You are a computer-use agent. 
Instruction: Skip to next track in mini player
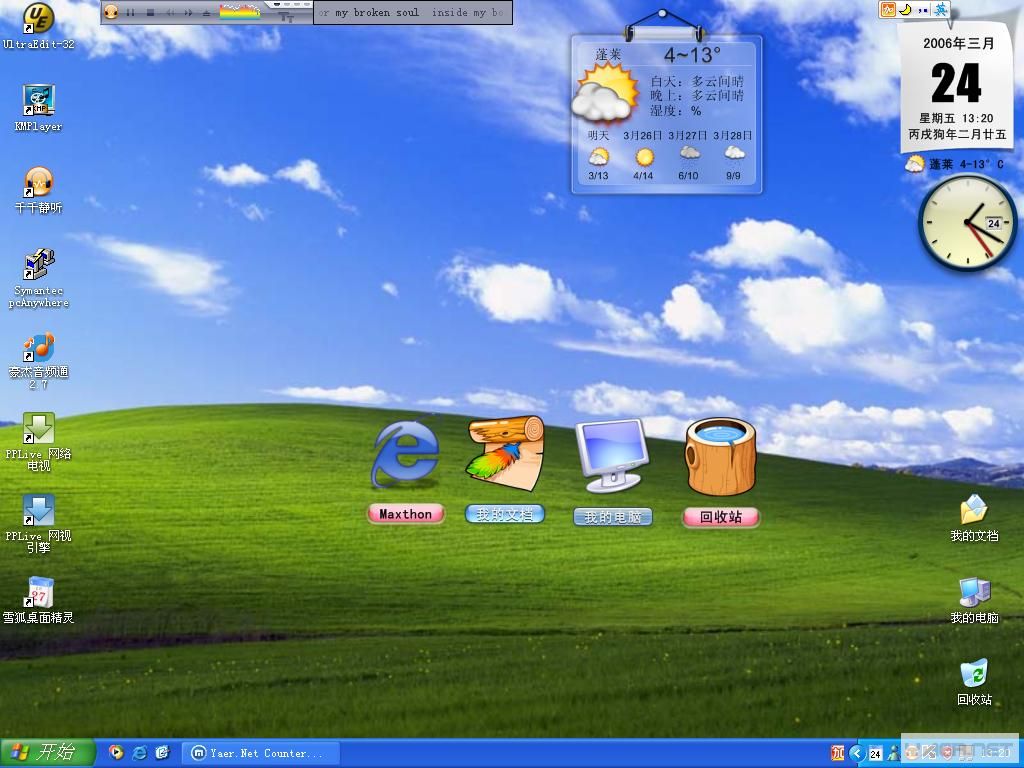coord(188,12)
